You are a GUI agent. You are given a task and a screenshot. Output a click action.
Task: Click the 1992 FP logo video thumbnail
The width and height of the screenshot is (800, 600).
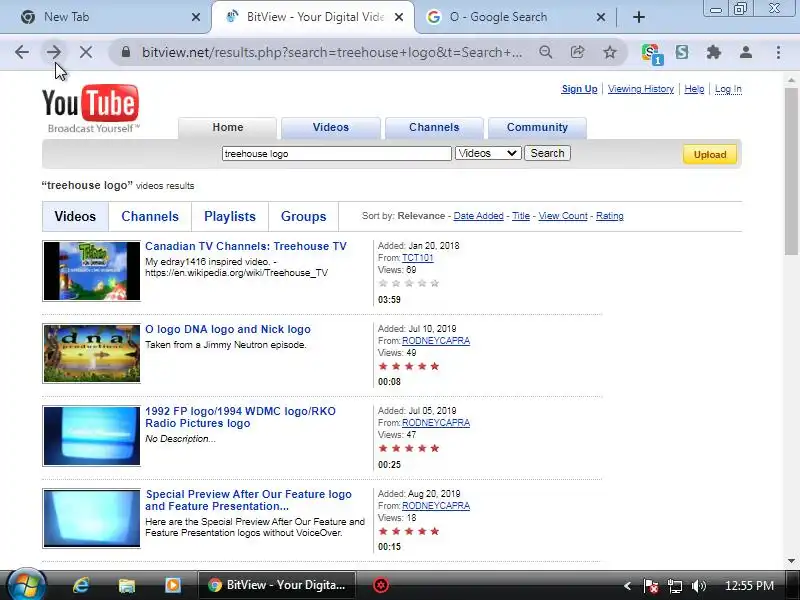click(91, 436)
